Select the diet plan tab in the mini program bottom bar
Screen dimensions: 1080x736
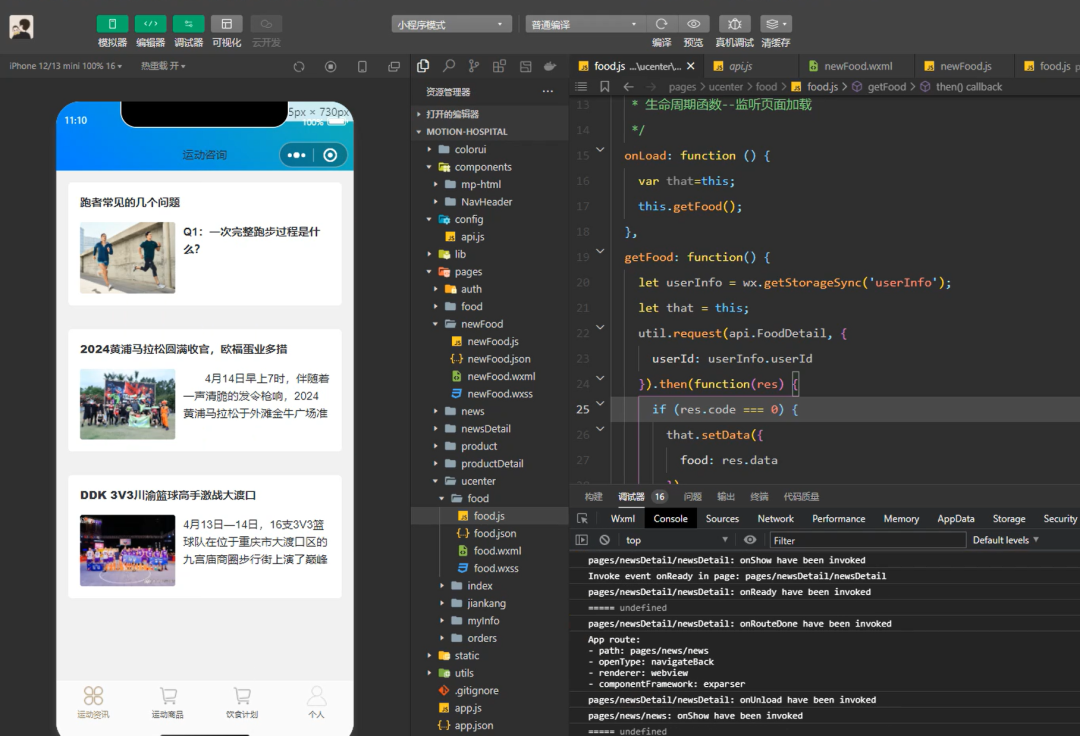[242, 702]
